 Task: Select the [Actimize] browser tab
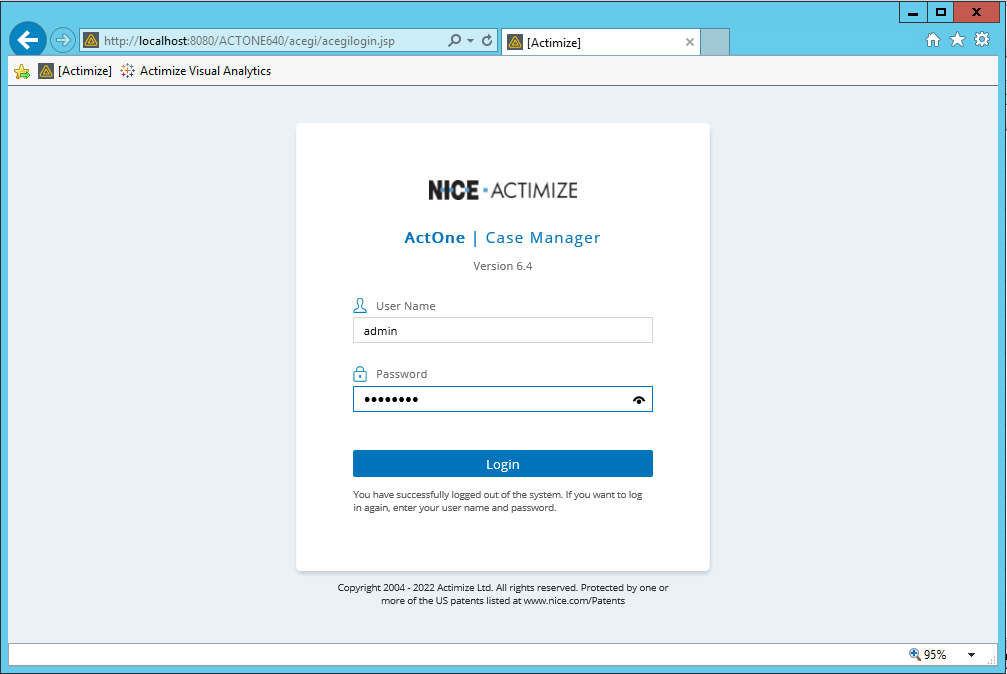click(600, 42)
